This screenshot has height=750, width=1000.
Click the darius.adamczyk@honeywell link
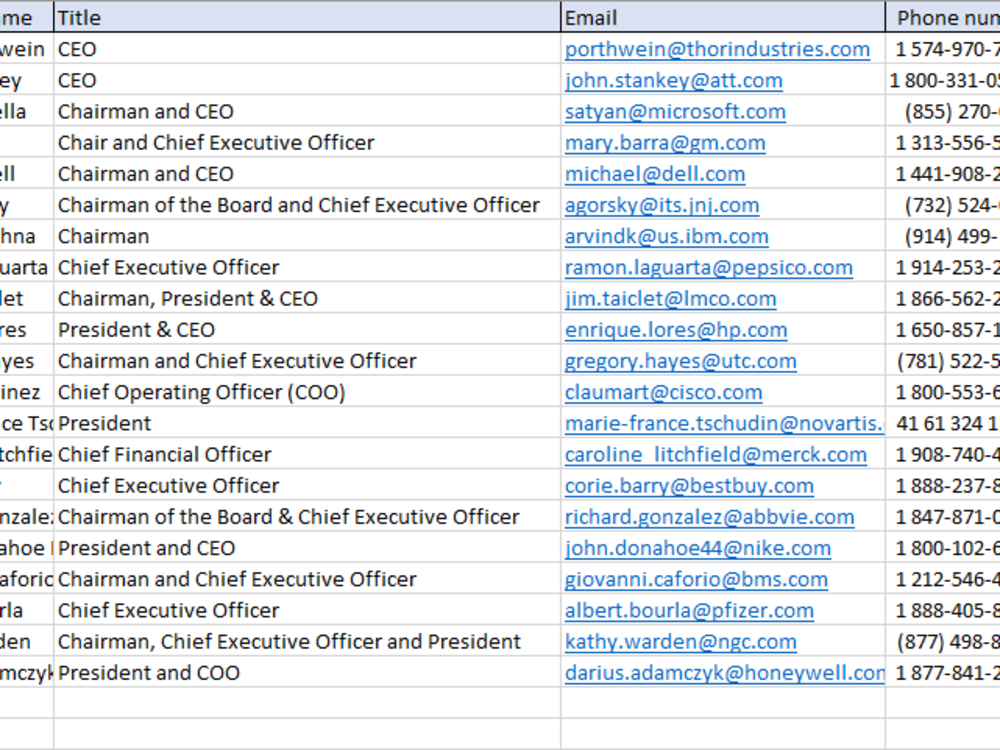(724, 674)
